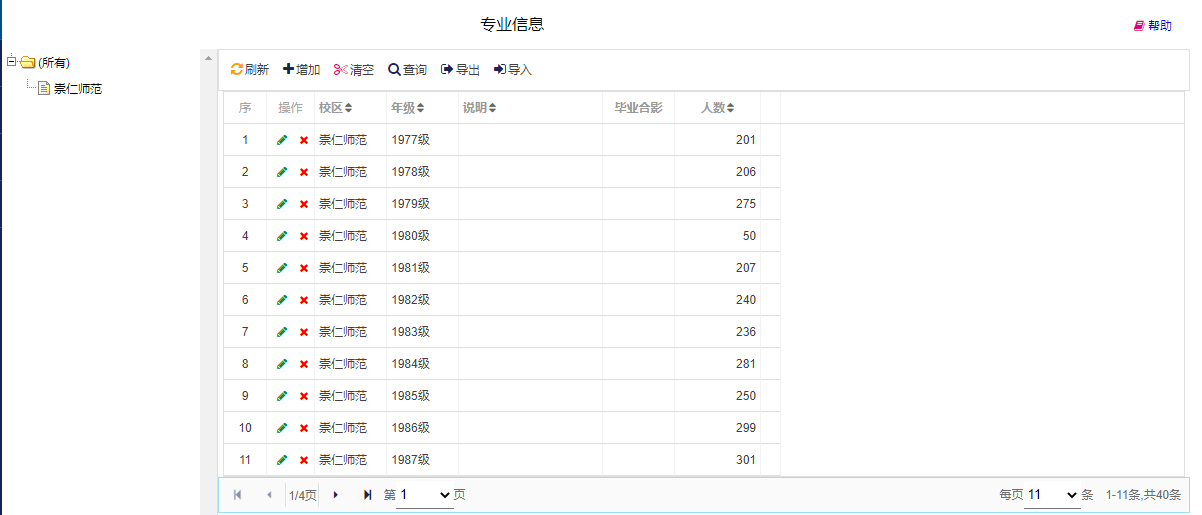
Task: Edit the 1981级 record
Action: pyautogui.click(x=282, y=268)
